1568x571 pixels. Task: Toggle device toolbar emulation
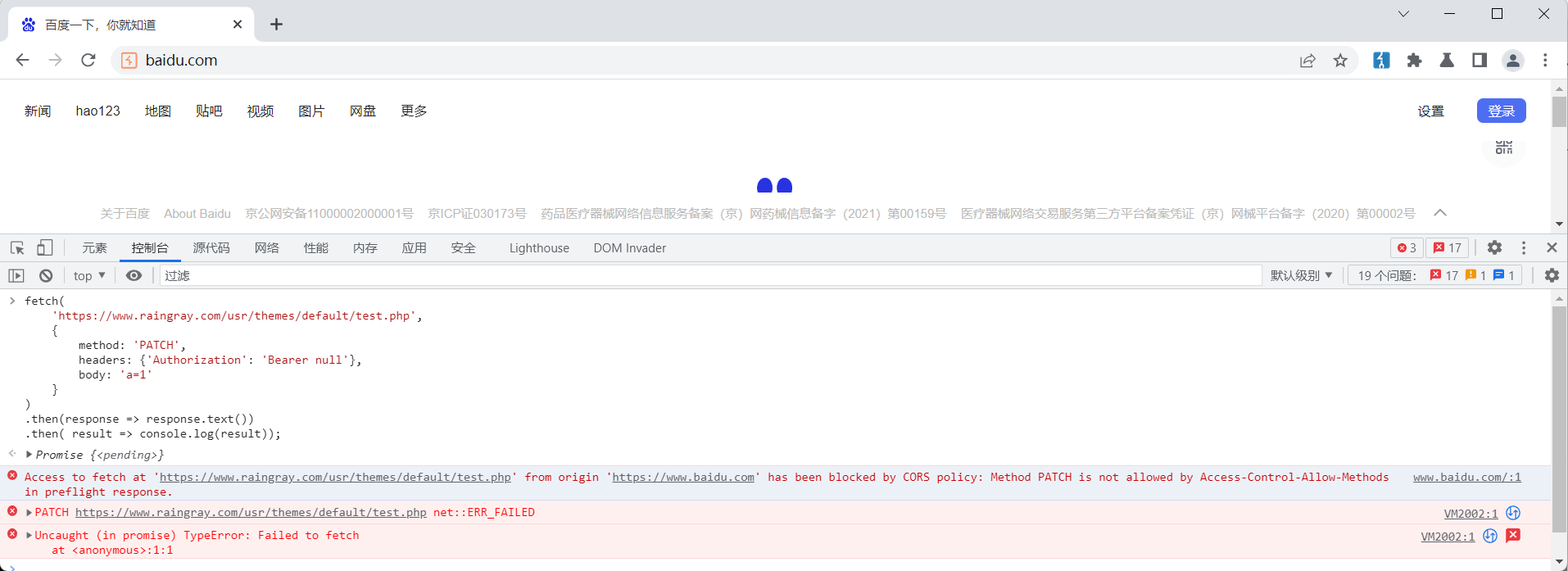45,247
